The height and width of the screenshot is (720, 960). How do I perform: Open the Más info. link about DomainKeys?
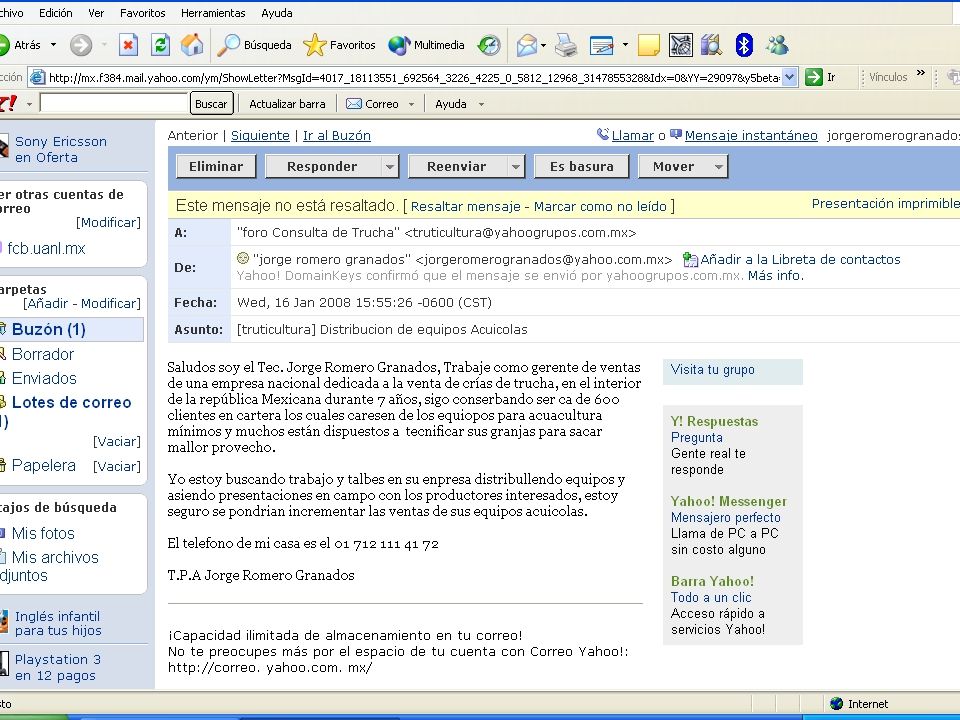776,276
